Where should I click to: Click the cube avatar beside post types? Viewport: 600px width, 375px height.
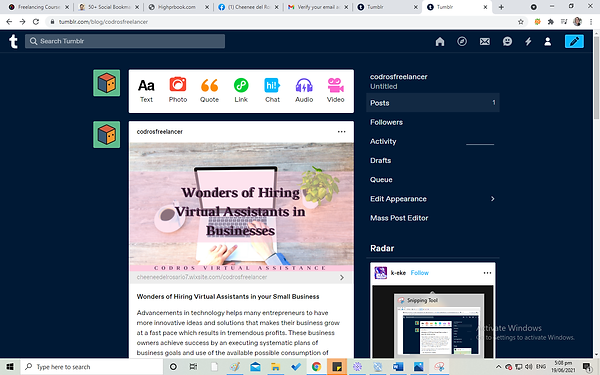pos(106,83)
